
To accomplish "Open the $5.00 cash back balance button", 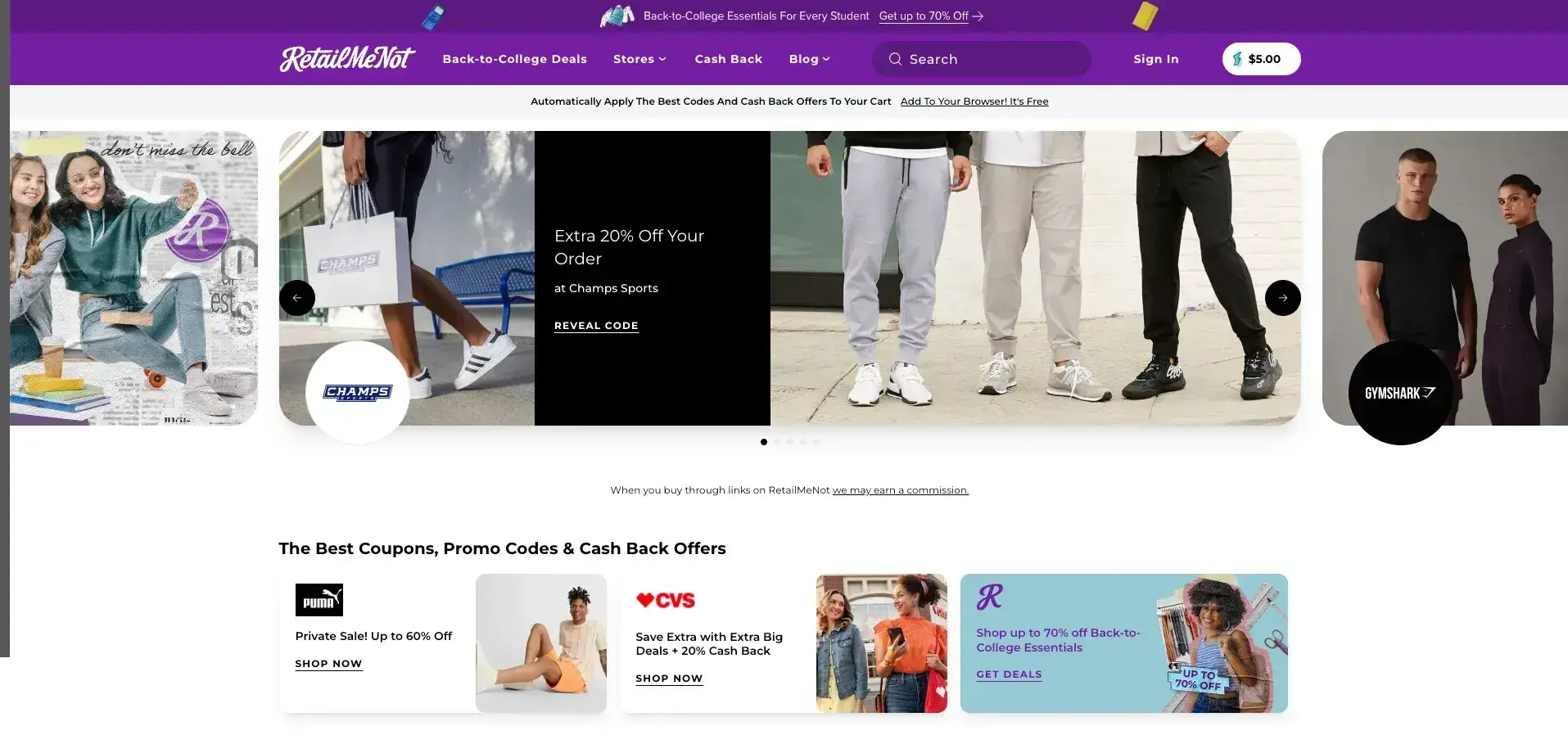I will pos(1261,59).
